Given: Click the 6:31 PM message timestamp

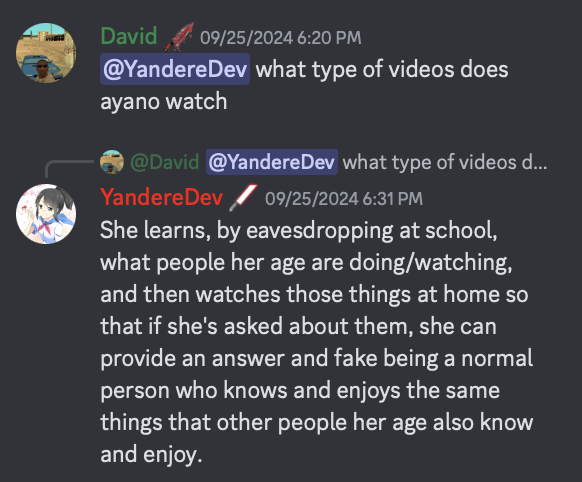Looking at the screenshot, I should [344, 199].
